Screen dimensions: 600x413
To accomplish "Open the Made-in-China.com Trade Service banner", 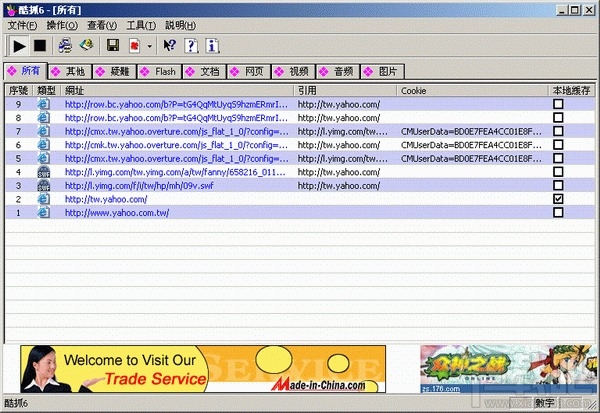I will click(203, 369).
